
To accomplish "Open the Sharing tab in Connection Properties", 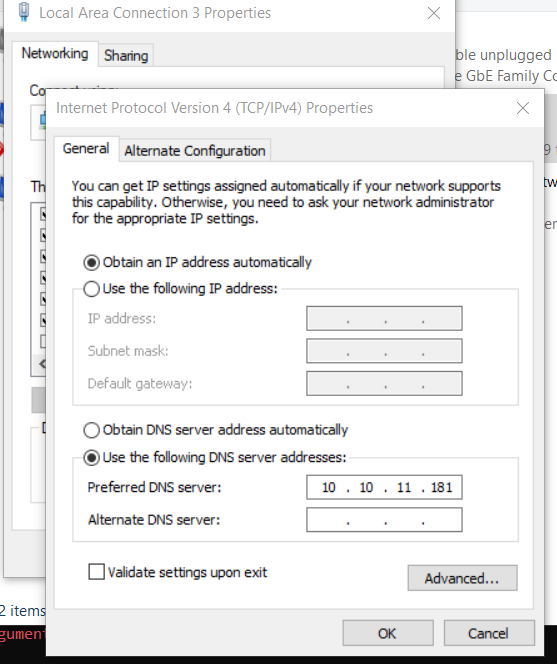I will pyautogui.click(x=126, y=55).
